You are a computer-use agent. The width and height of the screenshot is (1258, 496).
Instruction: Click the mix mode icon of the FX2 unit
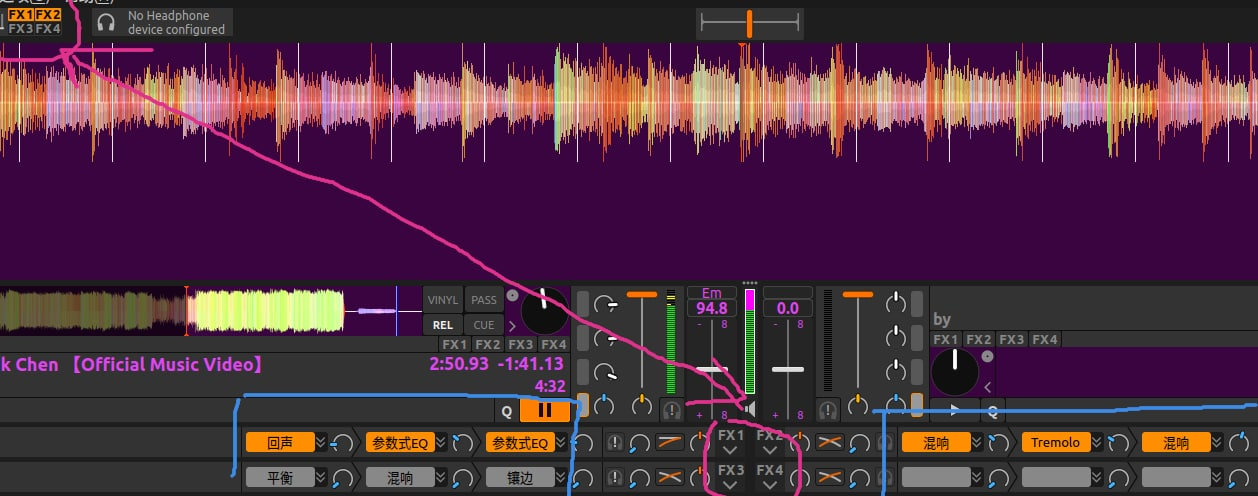click(x=829, y=443)
